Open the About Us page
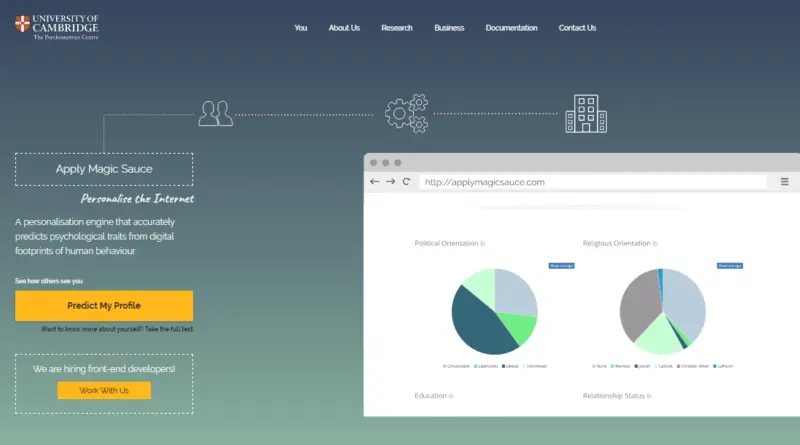The height and width of the screenshot is (445, 800). click(344, 28)
